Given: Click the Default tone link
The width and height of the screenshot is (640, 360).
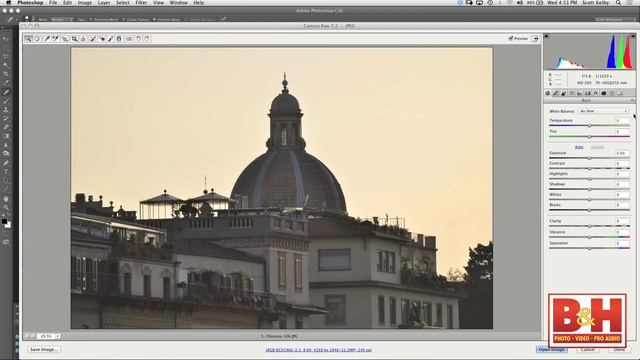Looking at the screenshot, I should (x=597, y=147).
